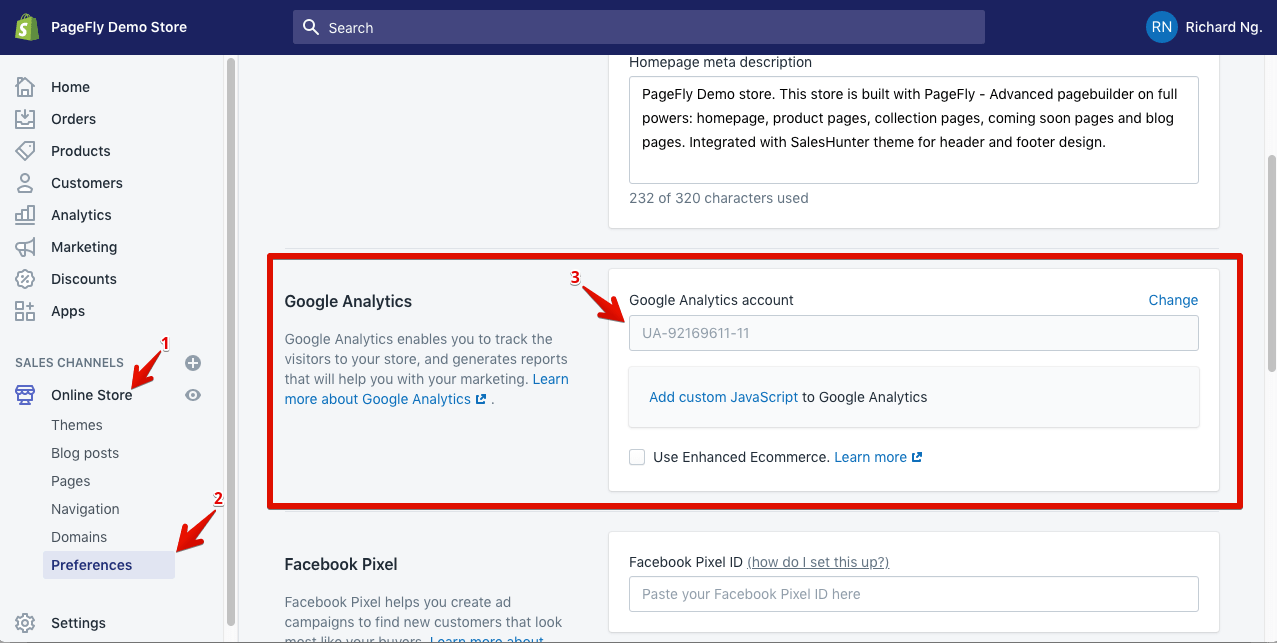View online store using eye icon
The width and height of the screenshot is (1277, 643).
point(193,395)
